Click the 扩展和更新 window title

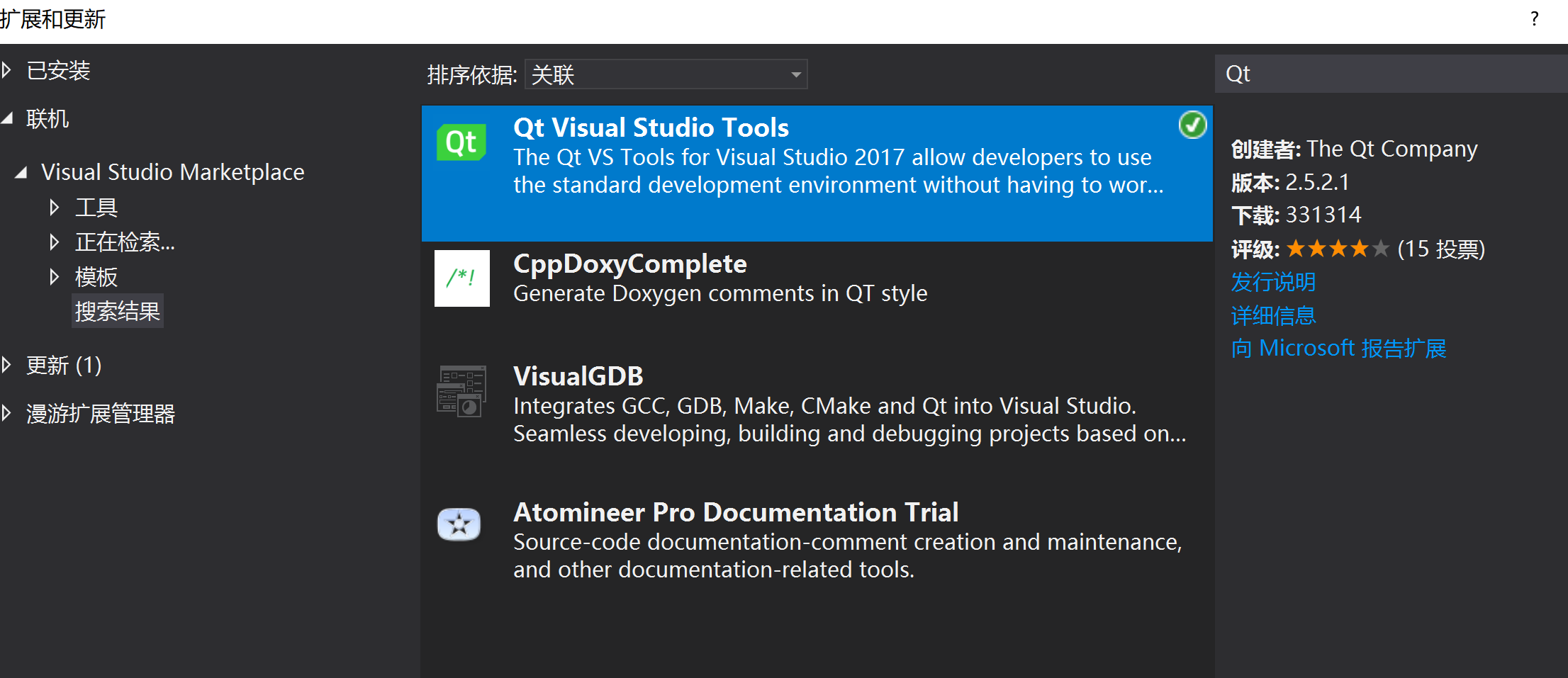click(x=52, y=19)
